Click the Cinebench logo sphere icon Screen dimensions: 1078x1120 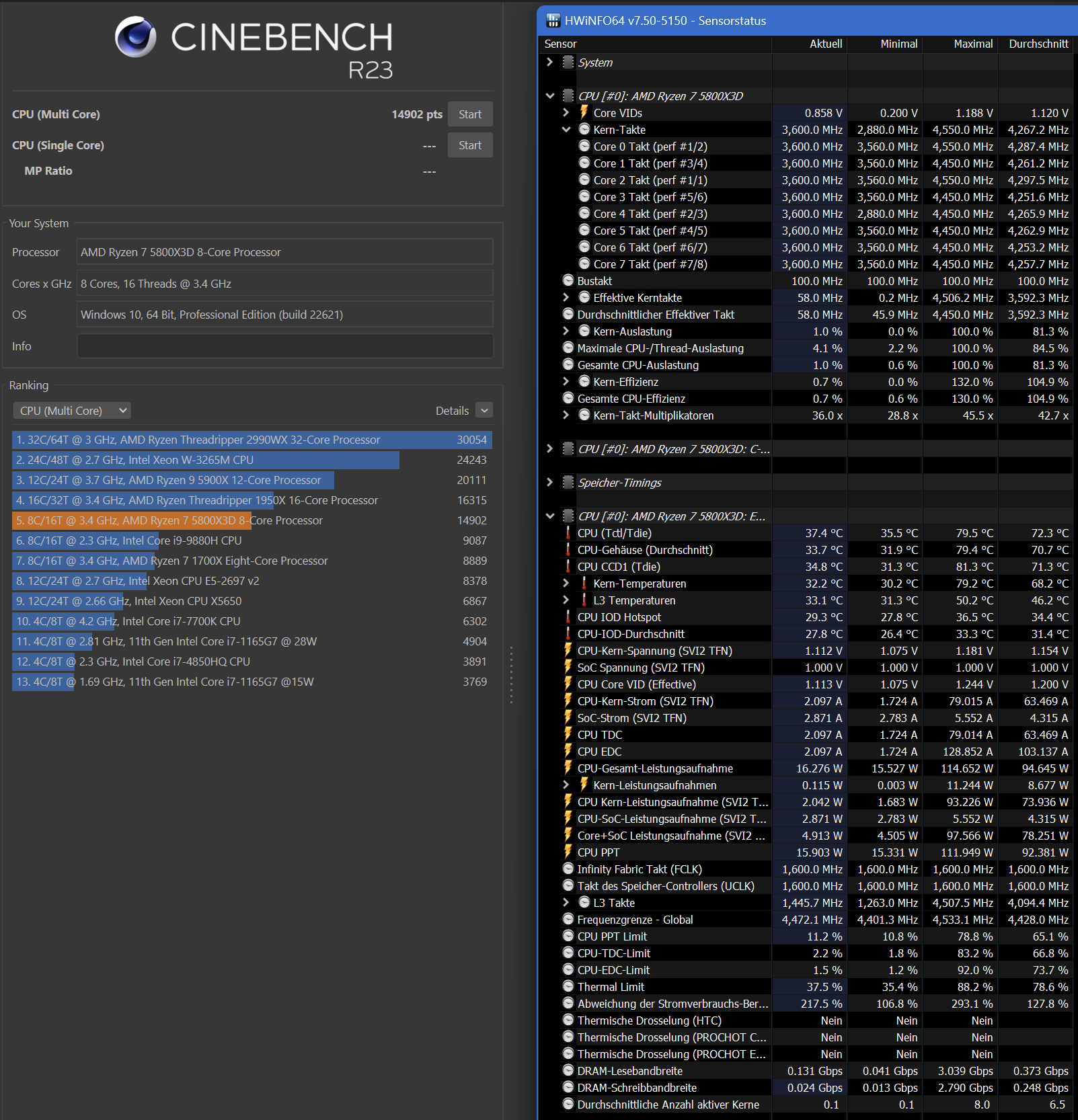135,37
